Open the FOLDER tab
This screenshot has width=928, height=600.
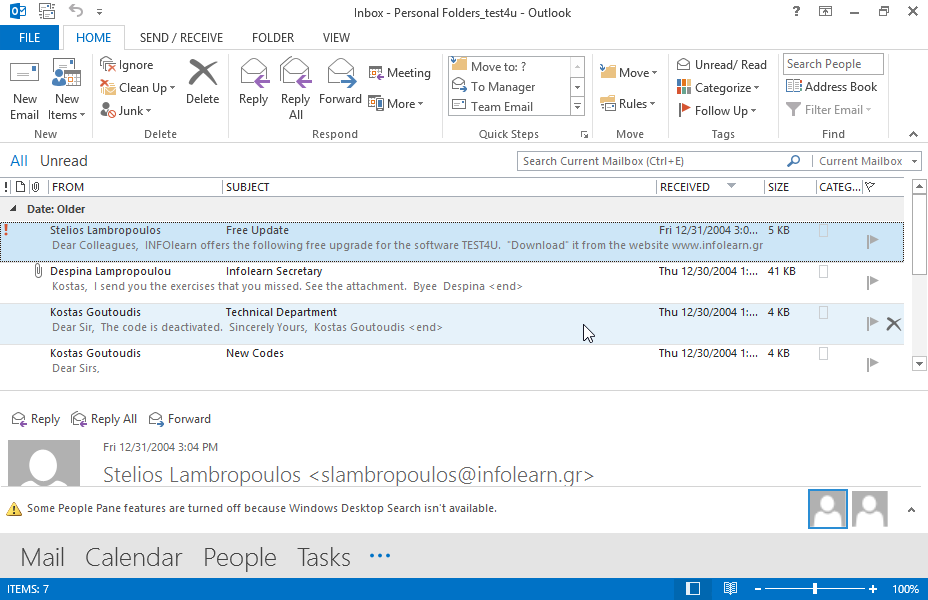pos(273,38)
